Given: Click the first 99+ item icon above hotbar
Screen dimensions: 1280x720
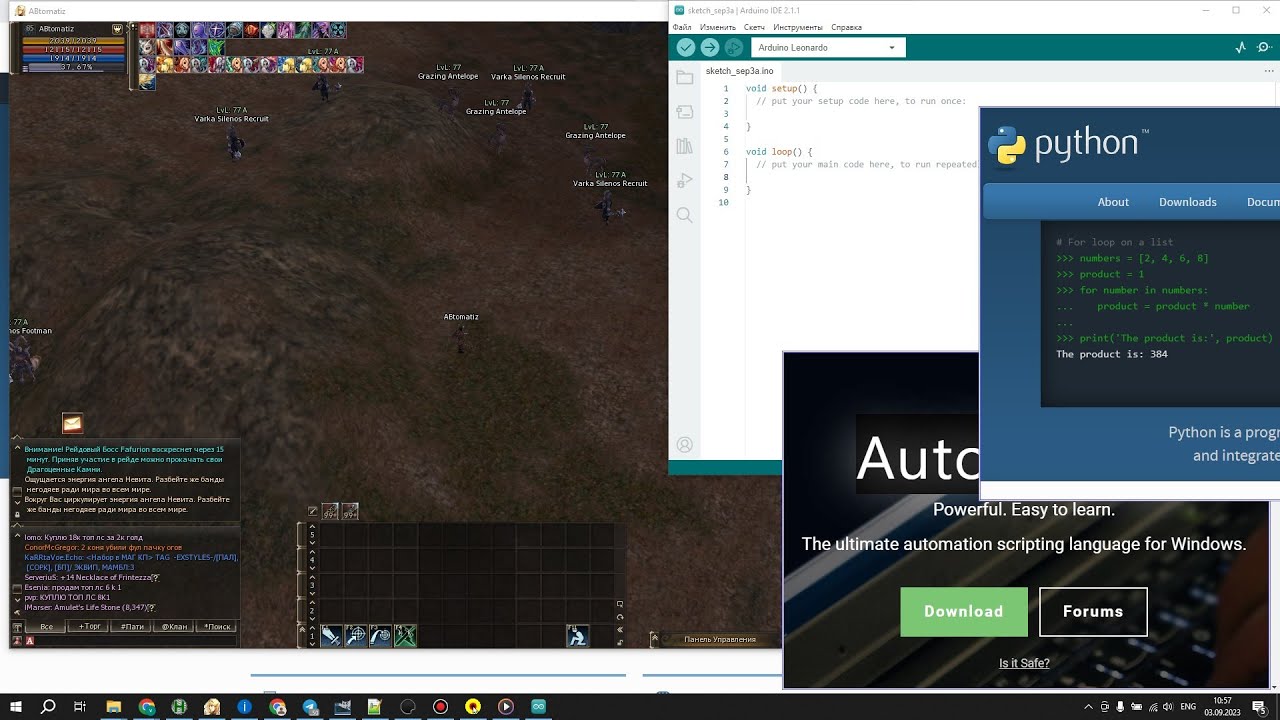Looking at the screenshot, I should pos(330,511).
